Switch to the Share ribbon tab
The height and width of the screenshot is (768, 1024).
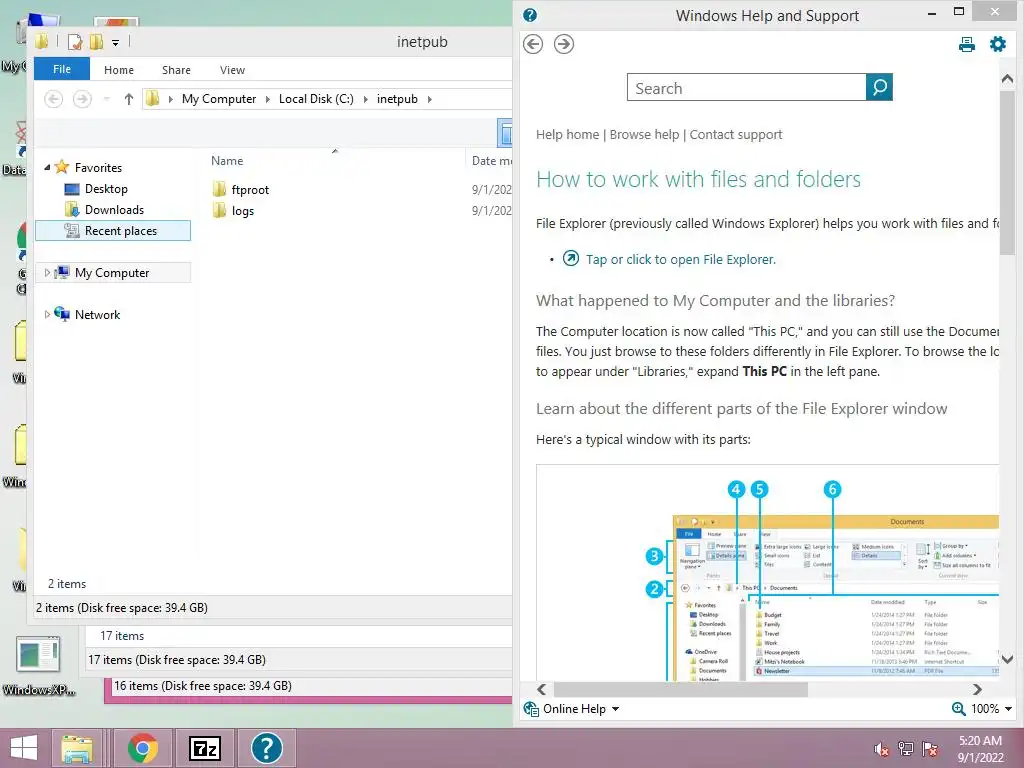pos(176,70)
